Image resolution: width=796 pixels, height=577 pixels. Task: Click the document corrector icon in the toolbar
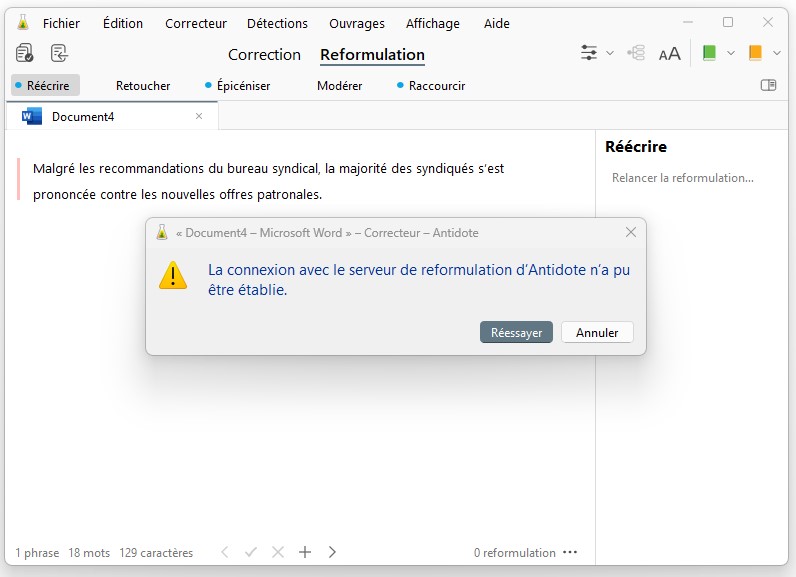24,53
